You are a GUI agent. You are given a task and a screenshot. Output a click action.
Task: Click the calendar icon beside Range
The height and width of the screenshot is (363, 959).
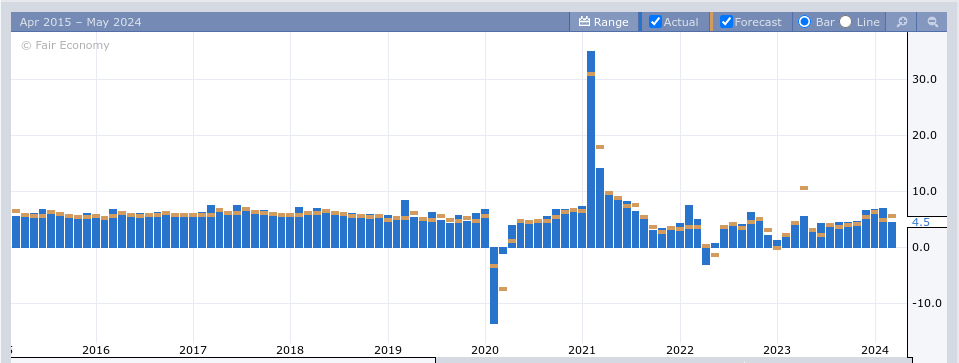(x=584, y=22)
